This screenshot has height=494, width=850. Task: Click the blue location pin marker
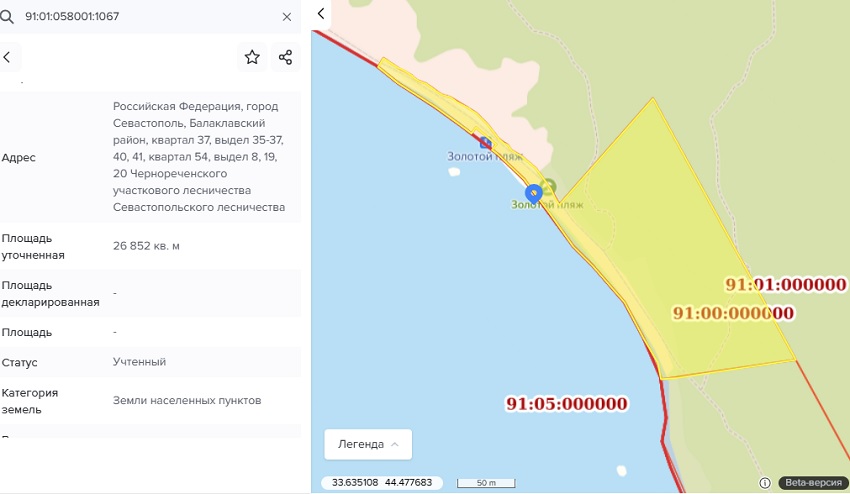click(x=533, y=194)
